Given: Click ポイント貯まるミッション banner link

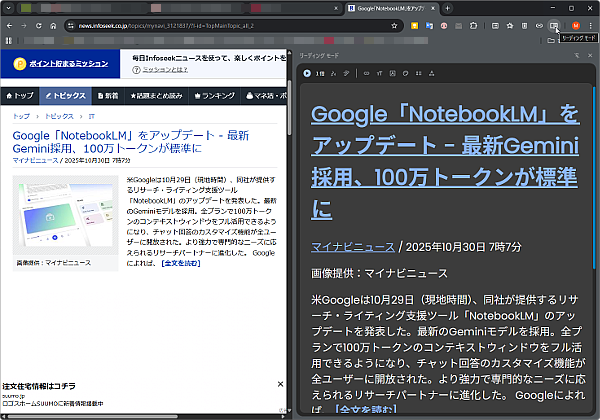Looking at the screenshot, I should pyautogui.click(x=67, y=65).
